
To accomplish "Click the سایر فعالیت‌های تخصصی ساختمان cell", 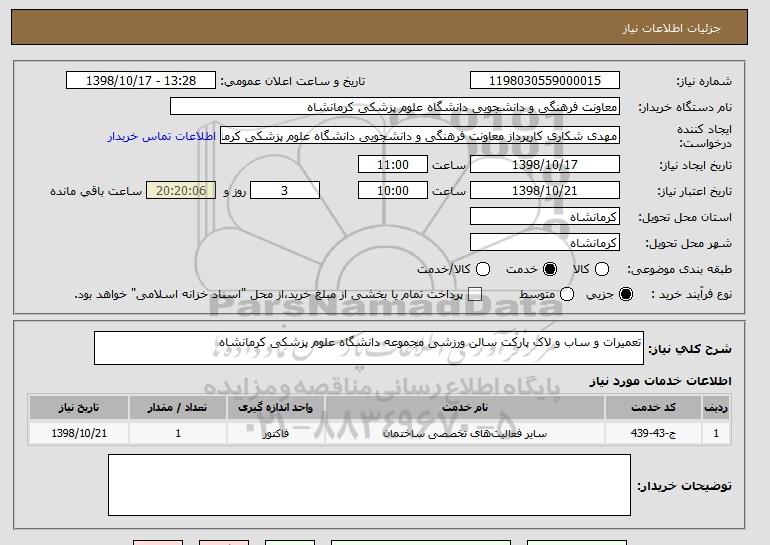I will click(465, 434).
